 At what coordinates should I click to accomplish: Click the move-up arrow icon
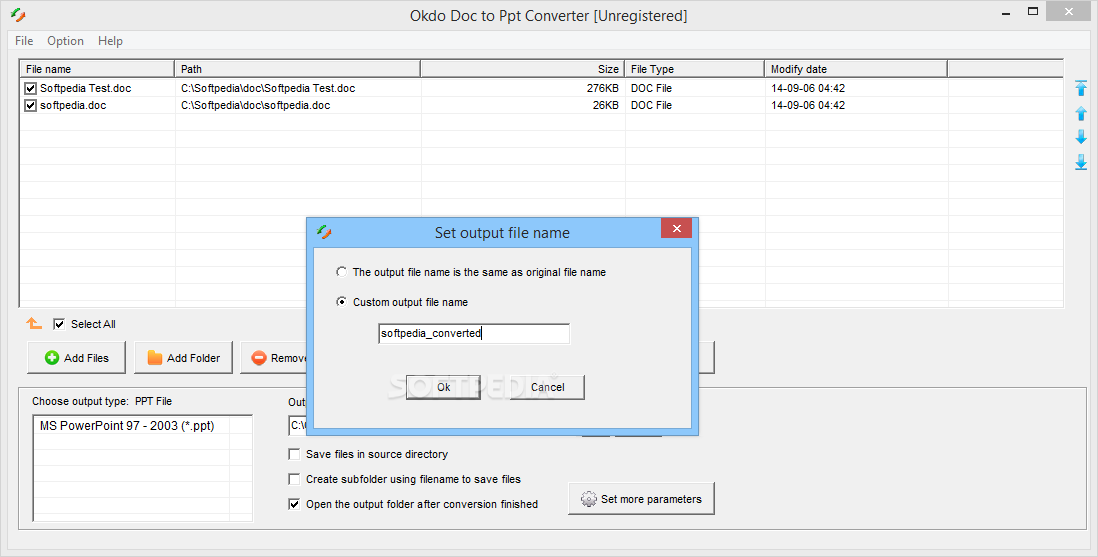coord(1080,114)
